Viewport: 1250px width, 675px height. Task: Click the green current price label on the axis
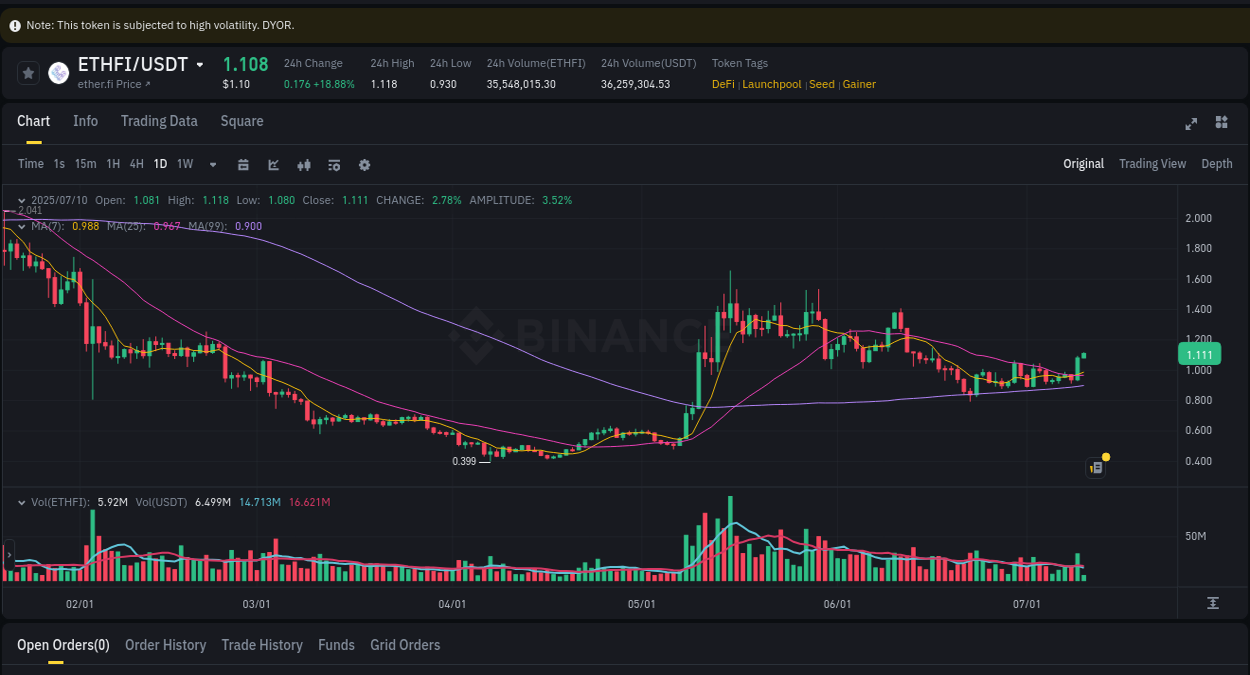(1199, 354)
